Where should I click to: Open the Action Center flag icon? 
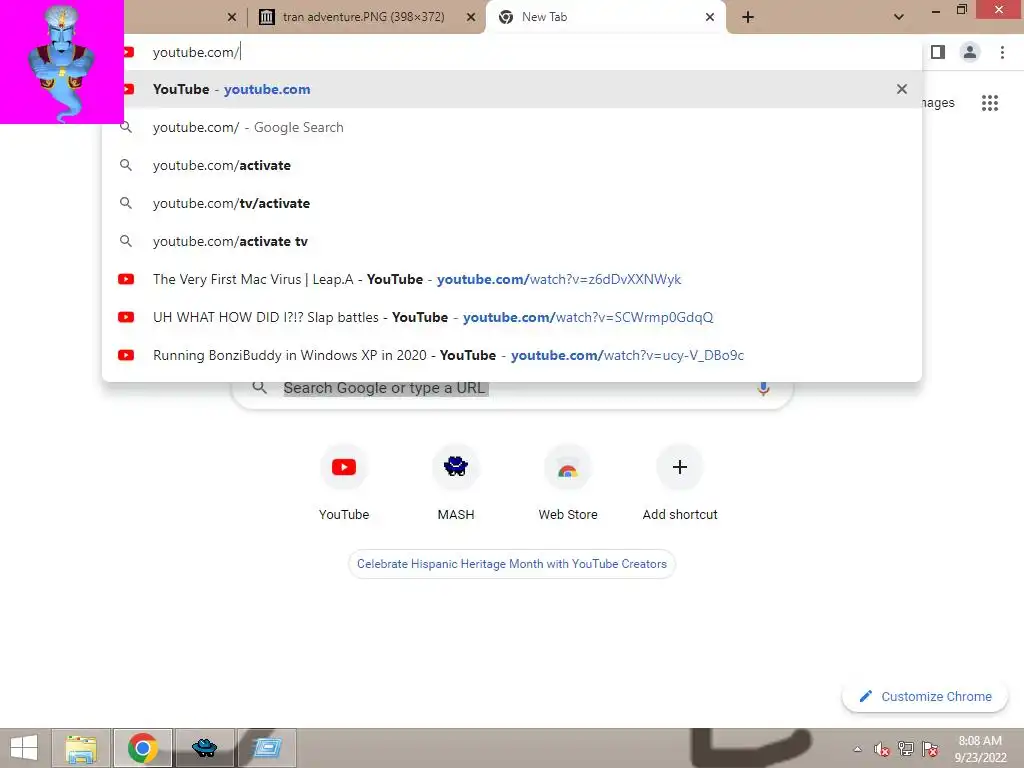[x=930, y=749]
